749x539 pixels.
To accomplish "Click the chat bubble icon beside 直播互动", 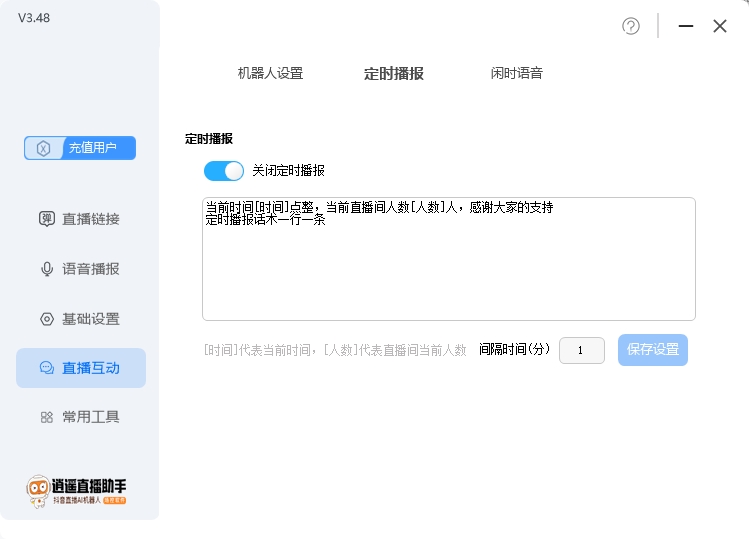I will [47, 368].
